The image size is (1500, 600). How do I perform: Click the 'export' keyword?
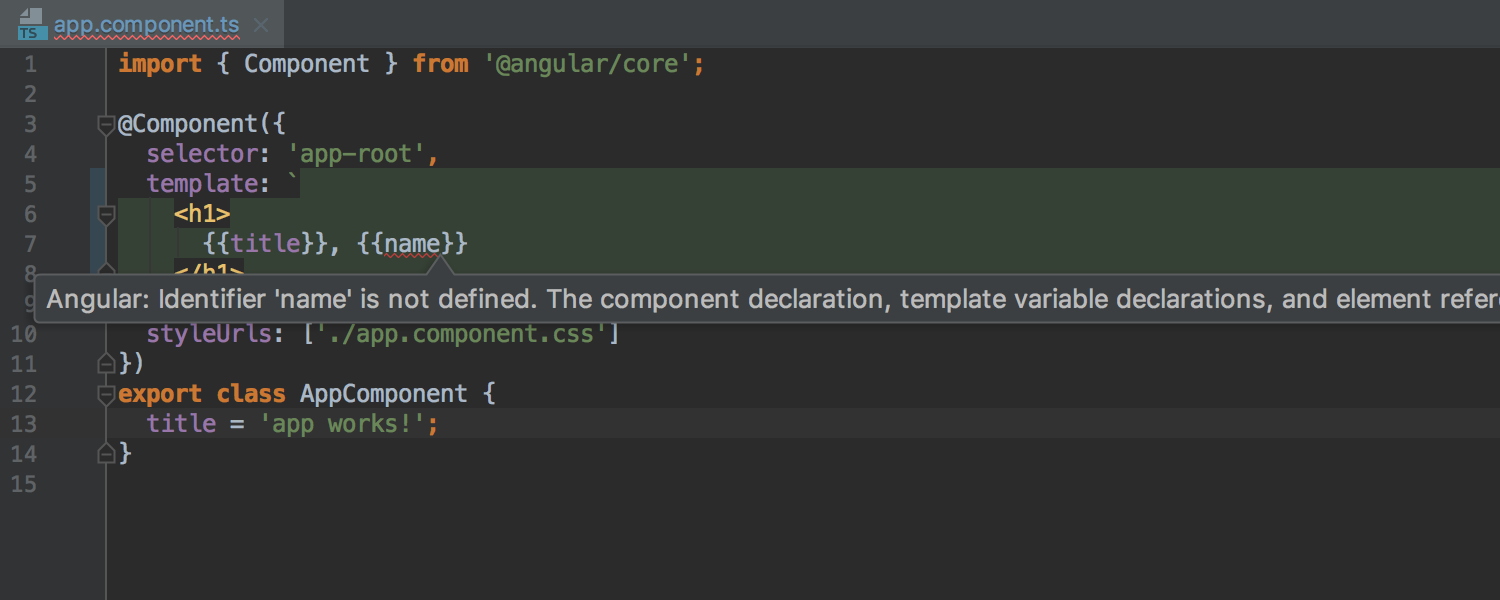click(x=160, y=394)
